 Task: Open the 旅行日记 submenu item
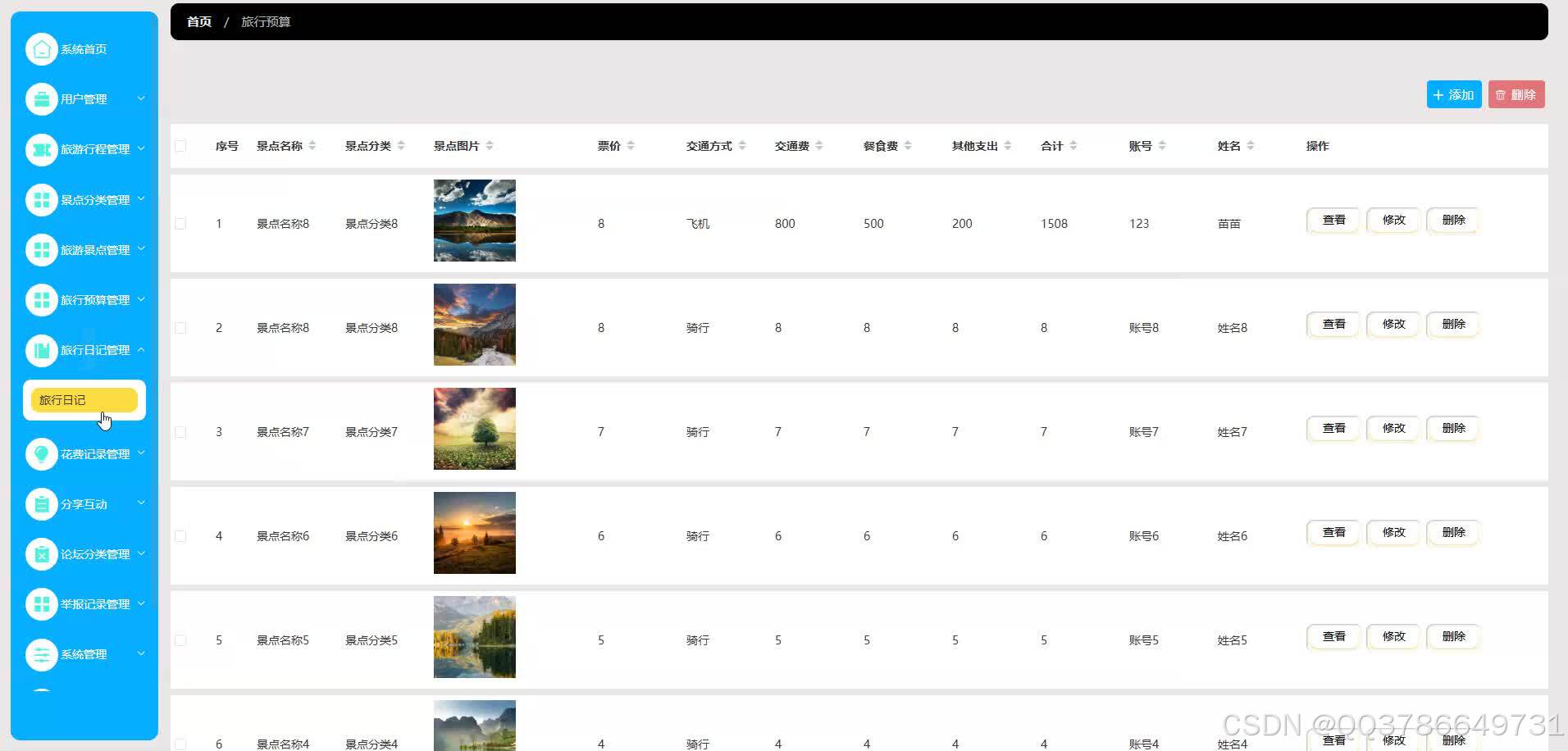click(x=84, y=400)
